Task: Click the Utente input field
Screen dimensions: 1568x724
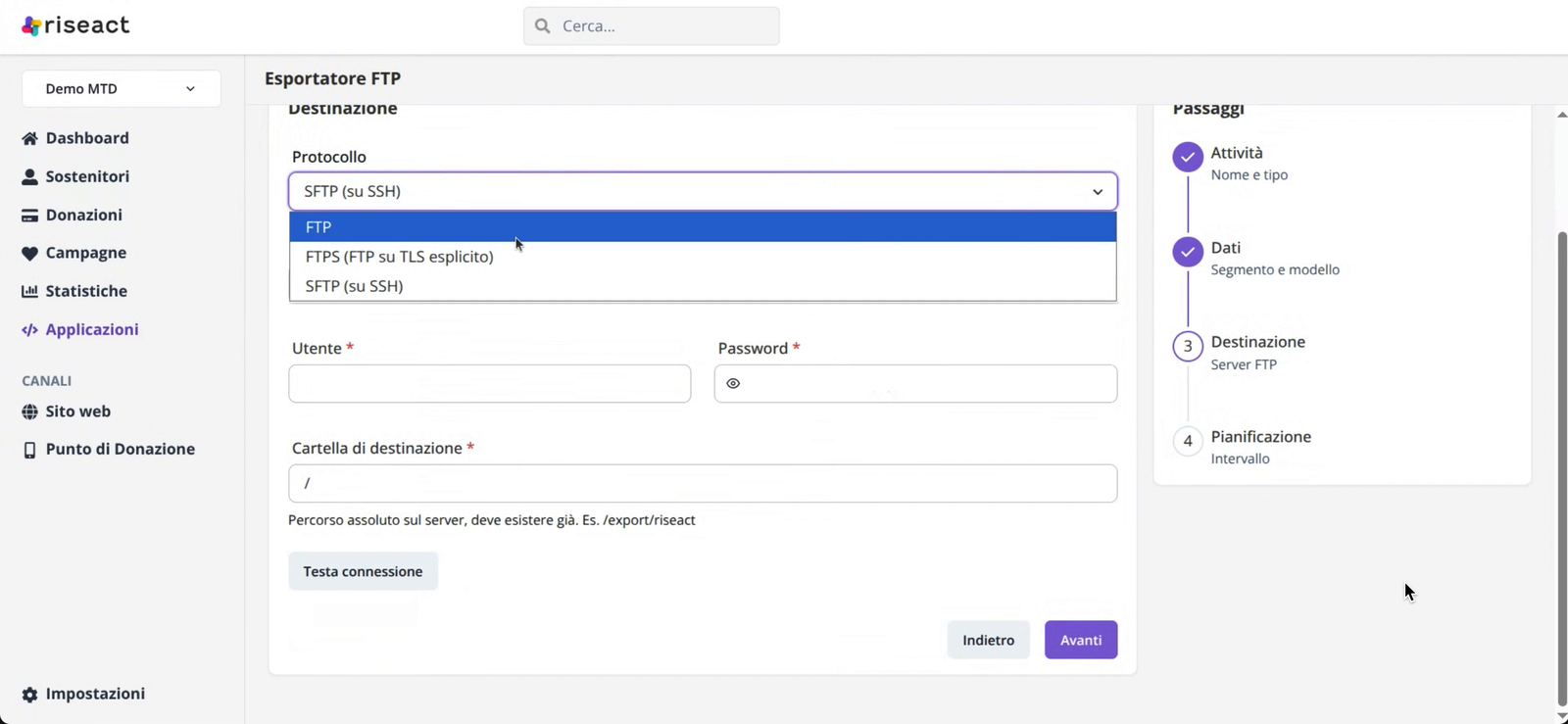Action: click(489, 384)
